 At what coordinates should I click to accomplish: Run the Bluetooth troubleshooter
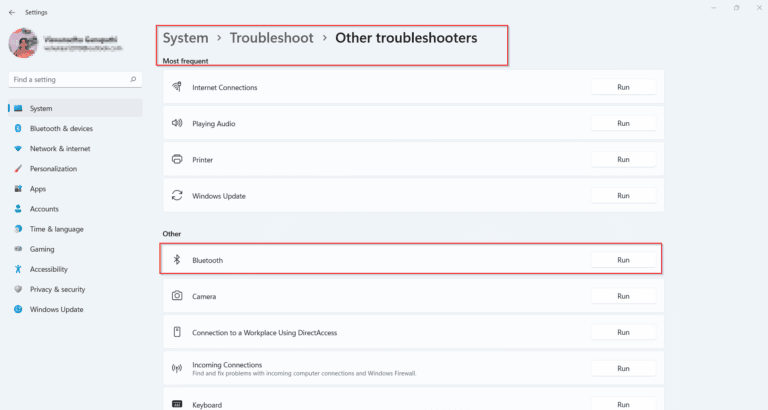pos(622,260)
